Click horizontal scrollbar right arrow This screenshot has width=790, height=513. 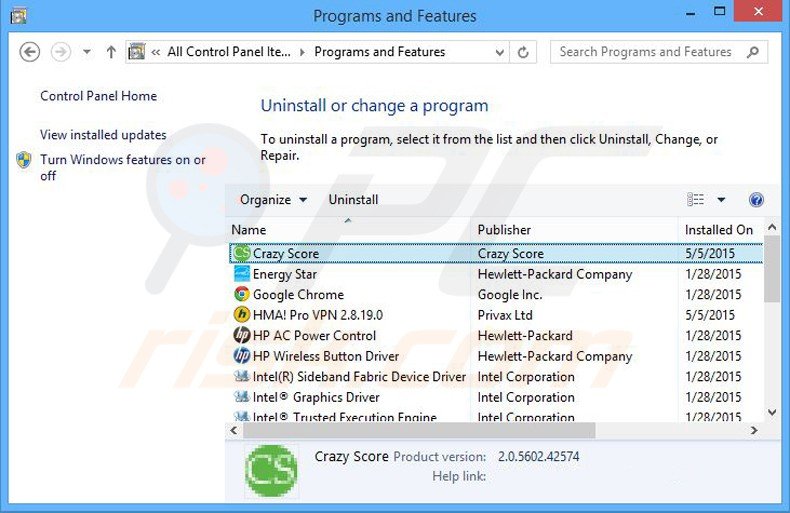(x=754, y=430)
